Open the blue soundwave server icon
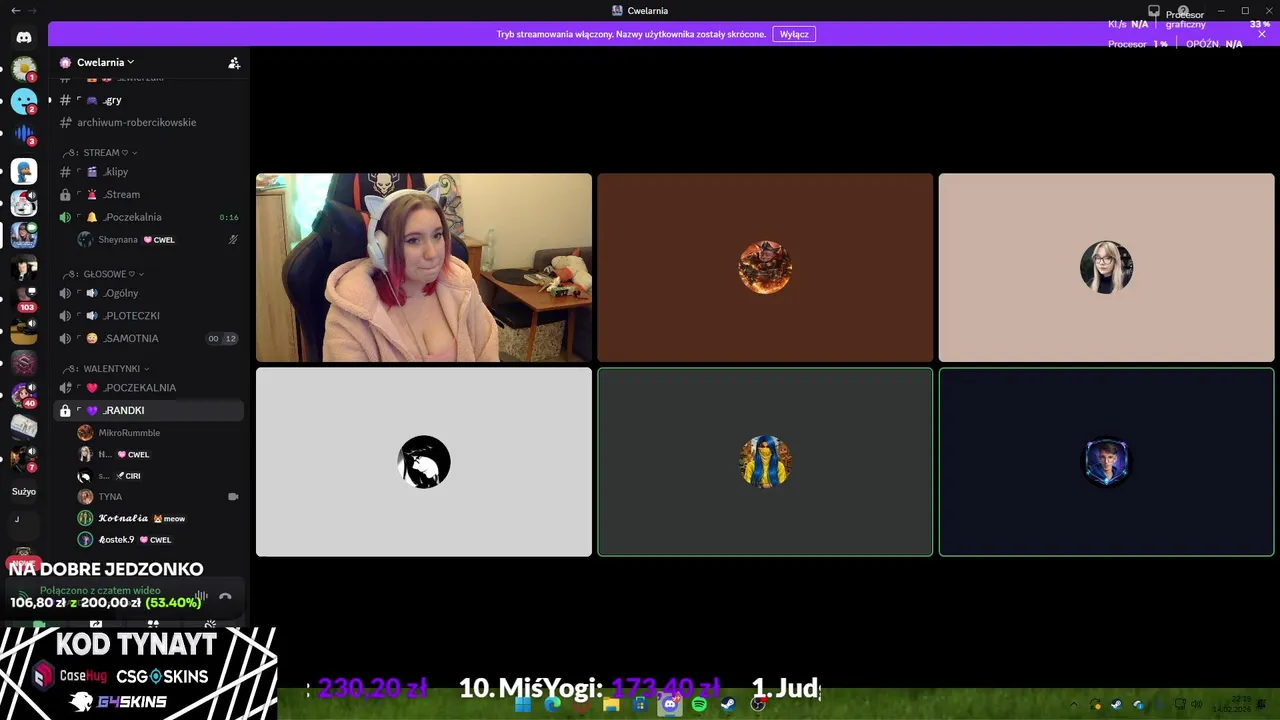1280x720 pixels. click(24, 134)
